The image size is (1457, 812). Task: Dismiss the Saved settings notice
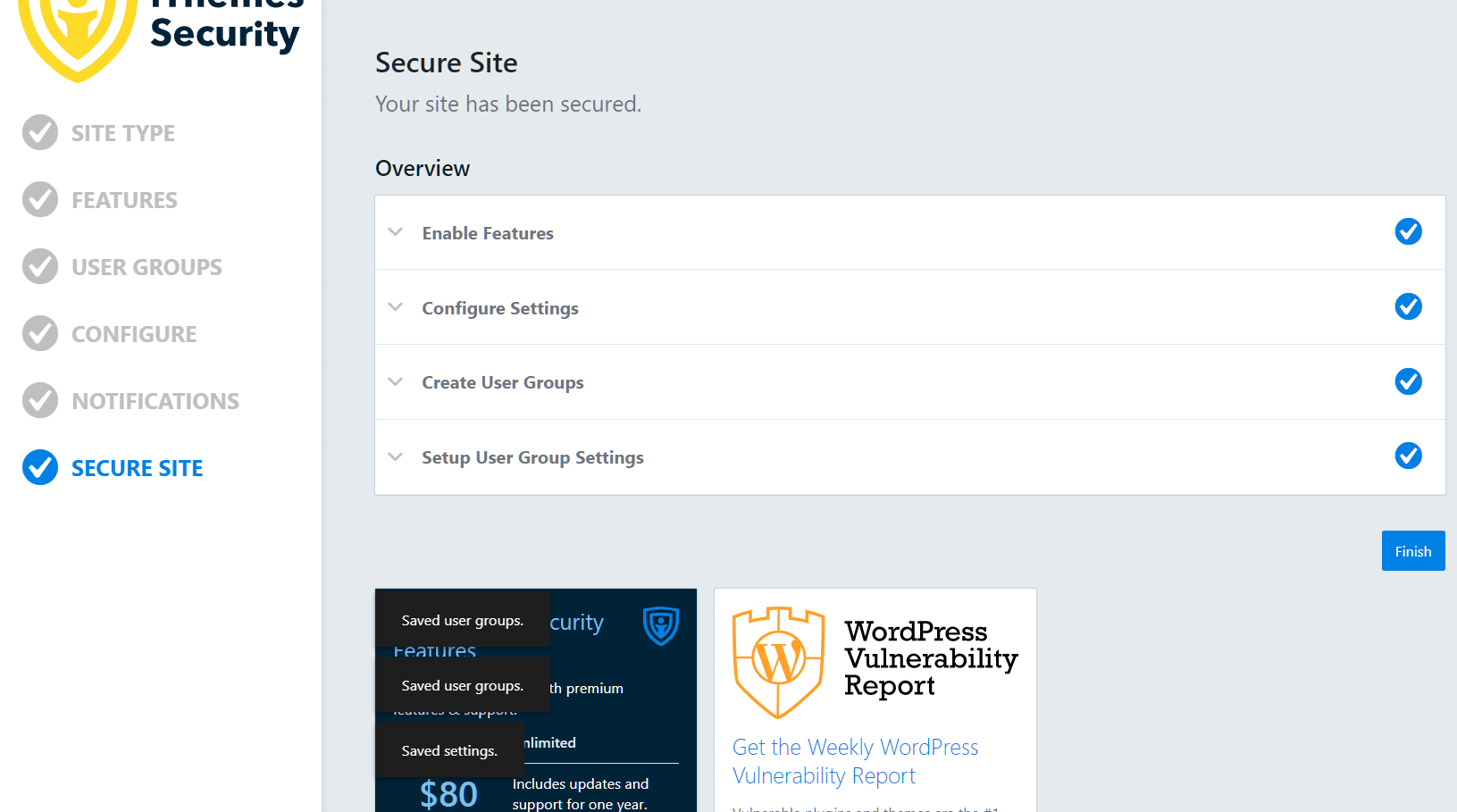point(449,750)
